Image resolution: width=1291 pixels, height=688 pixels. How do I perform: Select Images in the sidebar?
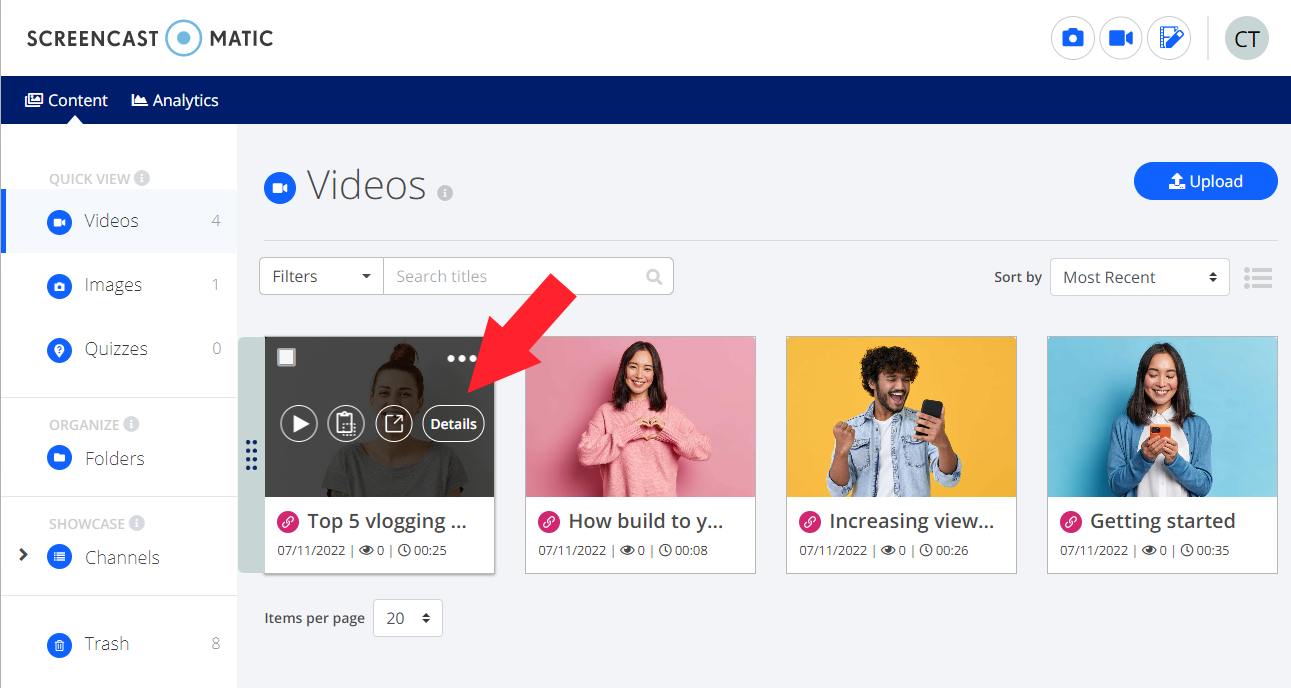click(x=120, y=285)
